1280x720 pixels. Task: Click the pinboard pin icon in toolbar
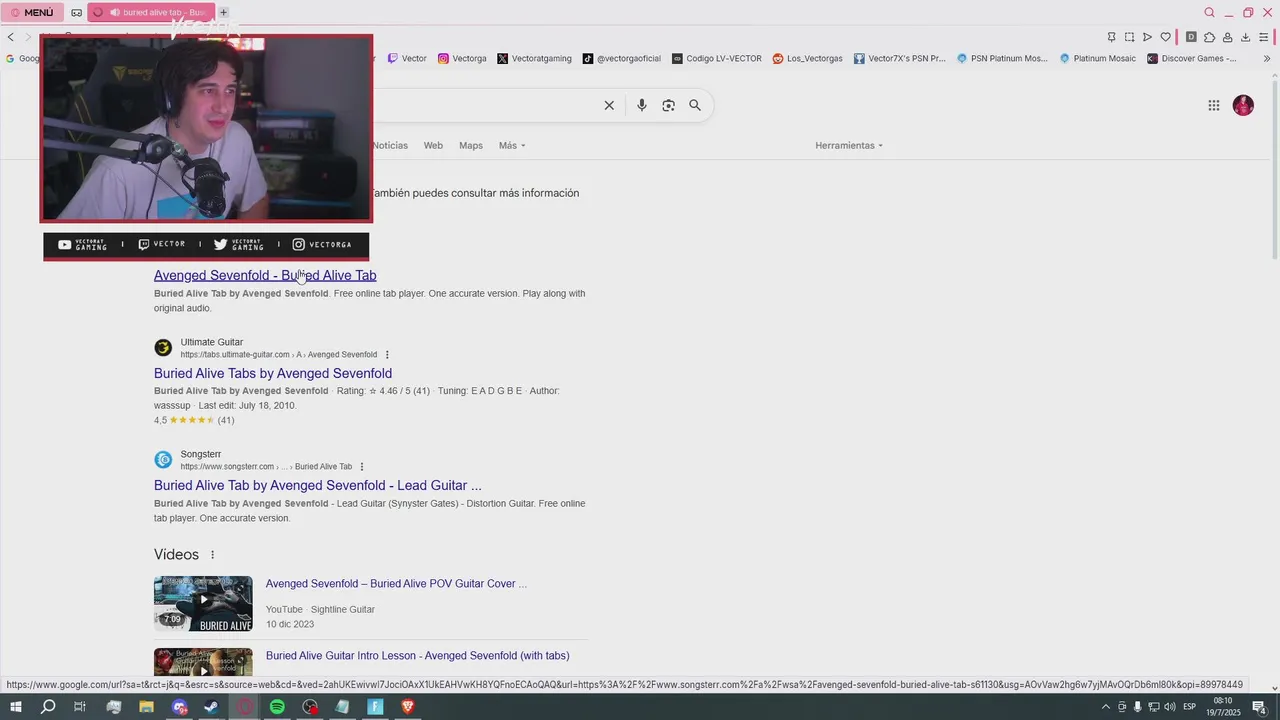click(1111, 37)
